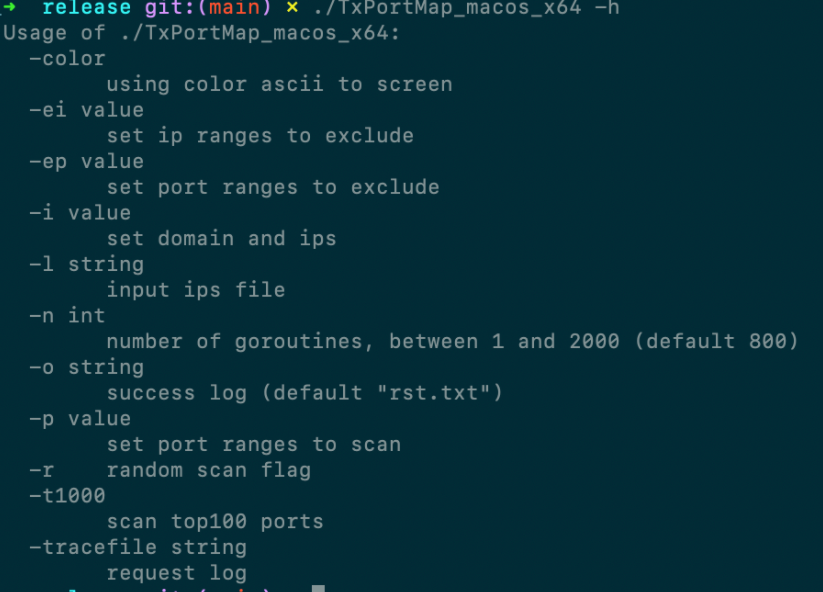Click the terminal cursor block
This screenshot has width=823, height=592.
[318, 588]
